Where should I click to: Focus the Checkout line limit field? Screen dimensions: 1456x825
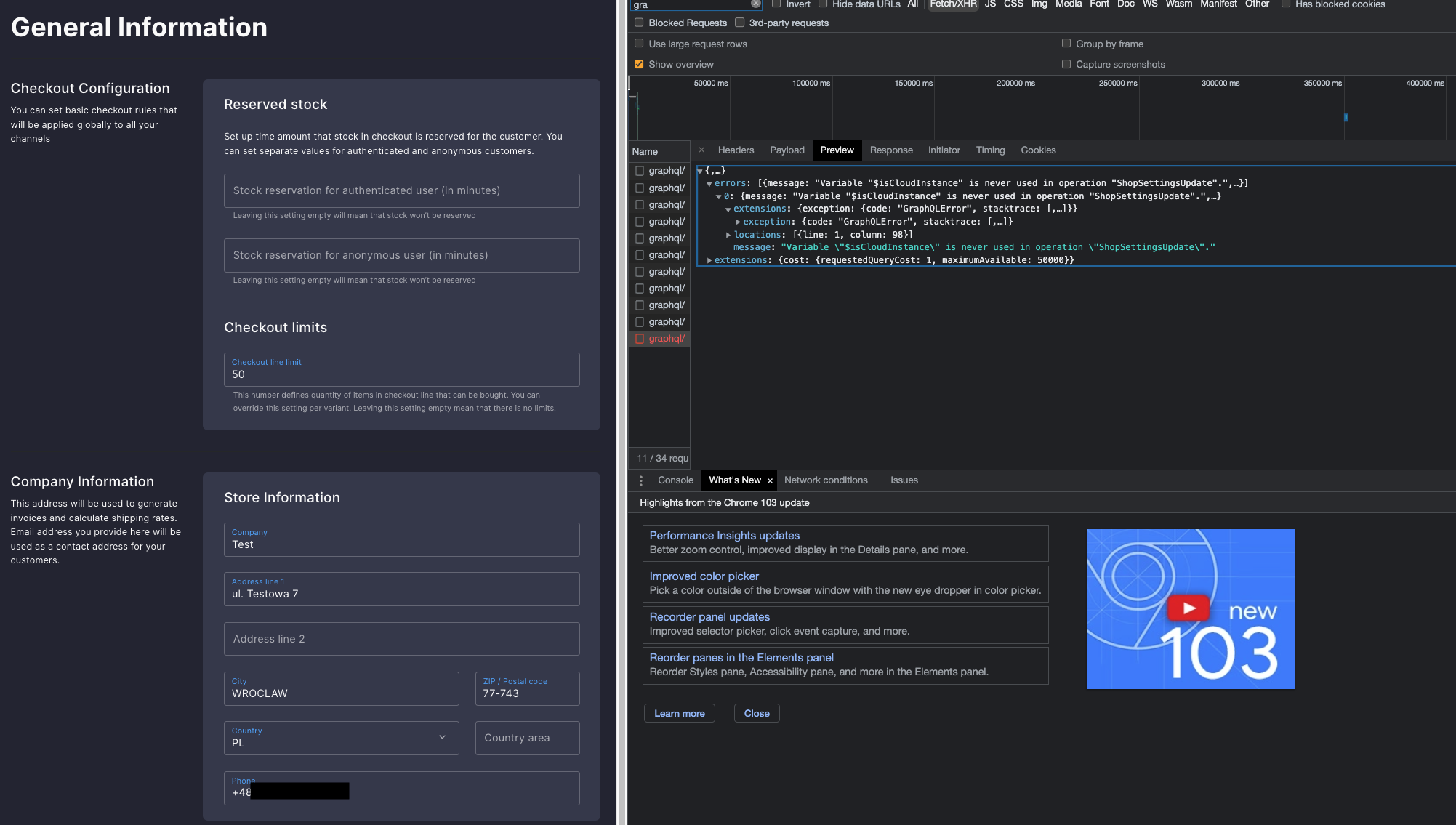[x=401, y=369]
